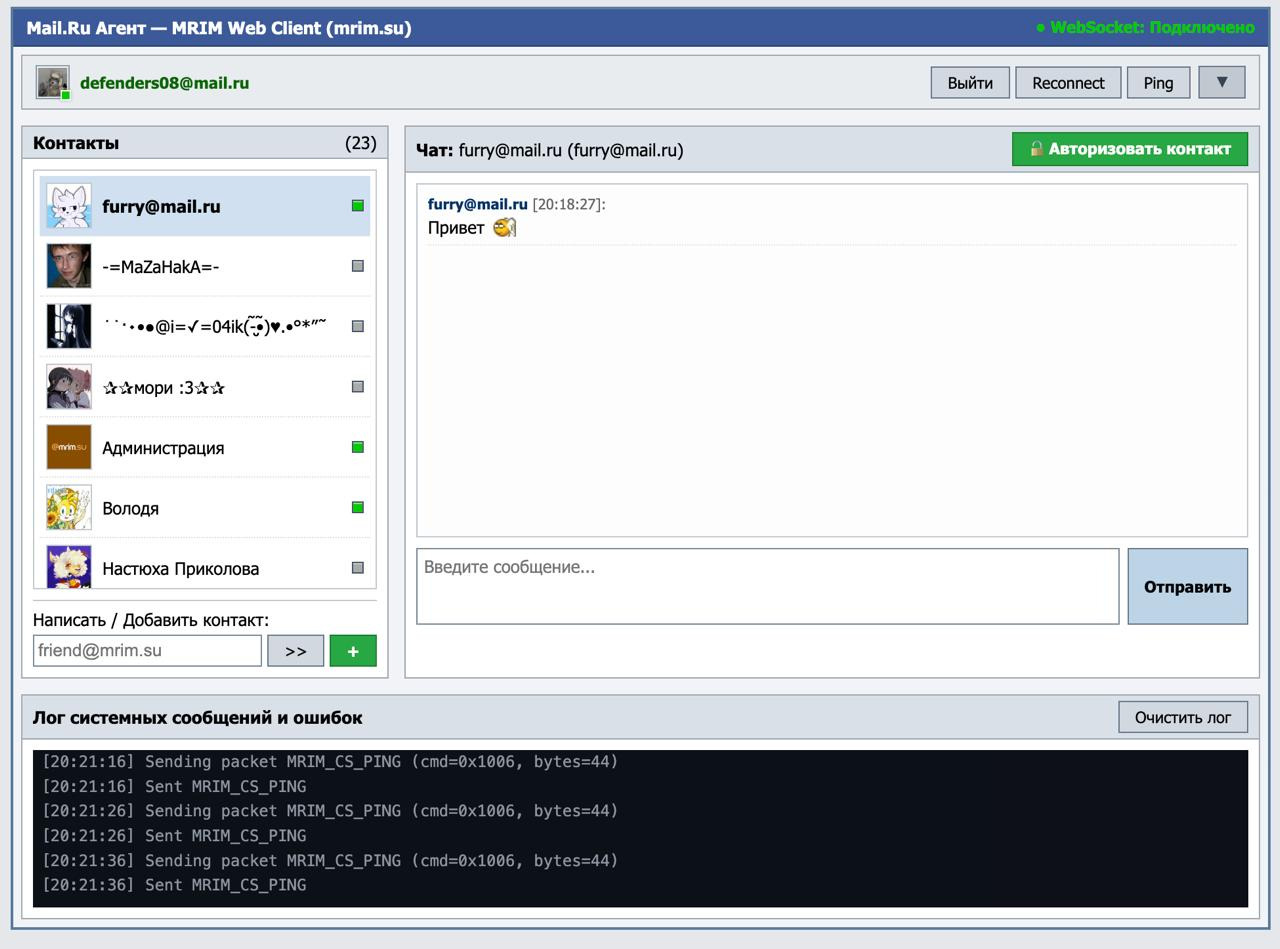The height and width of the screenshot is (949, 1280).
Task: Click the status indicator for Настюха Приколова
Action: point(358,568)
